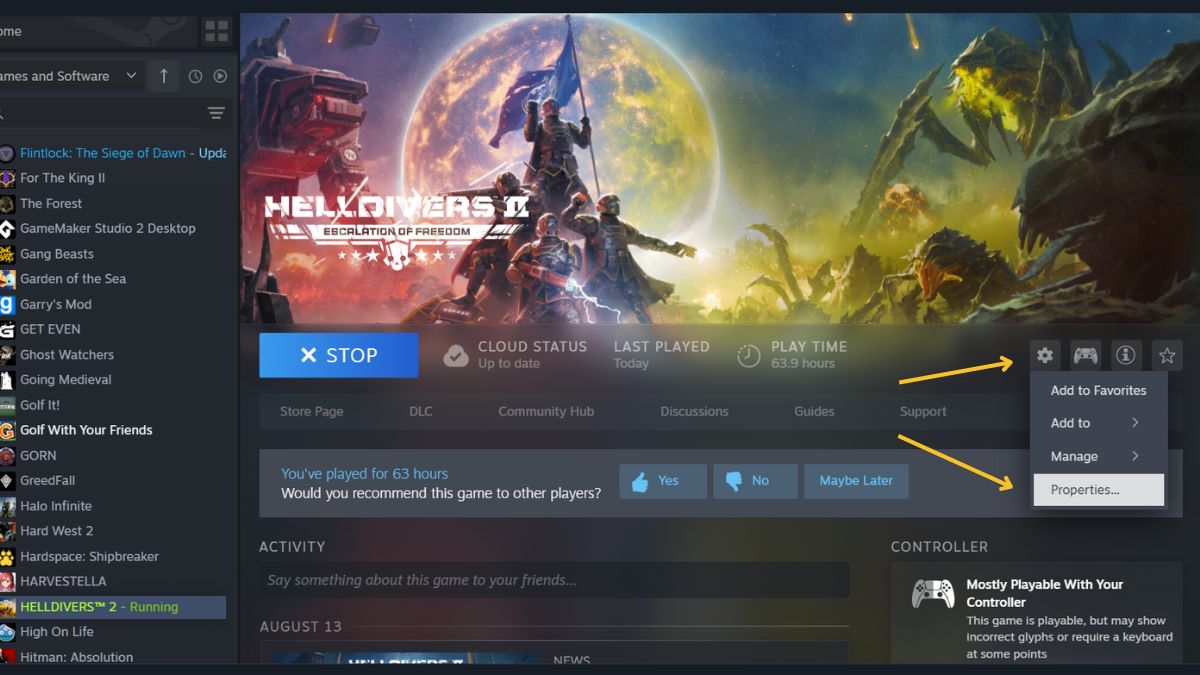Click the Home link
Viewport: 1200px width, 675px height.
coord(10,31)
